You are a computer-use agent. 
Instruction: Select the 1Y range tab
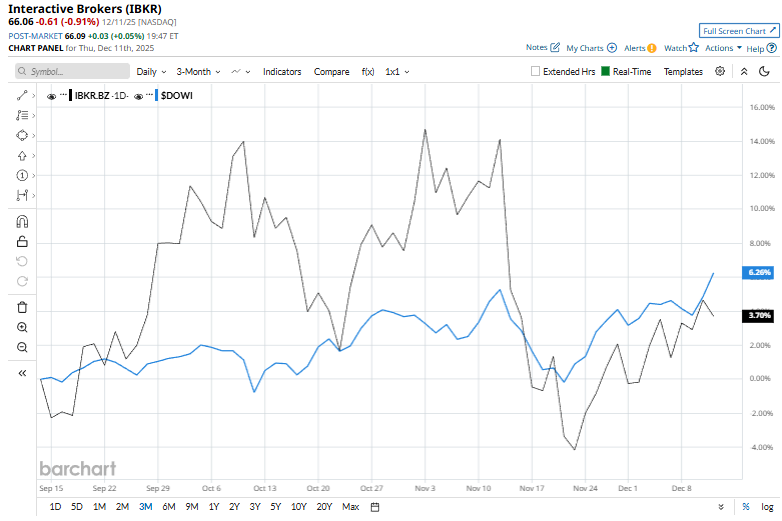[x=214, y=507]
